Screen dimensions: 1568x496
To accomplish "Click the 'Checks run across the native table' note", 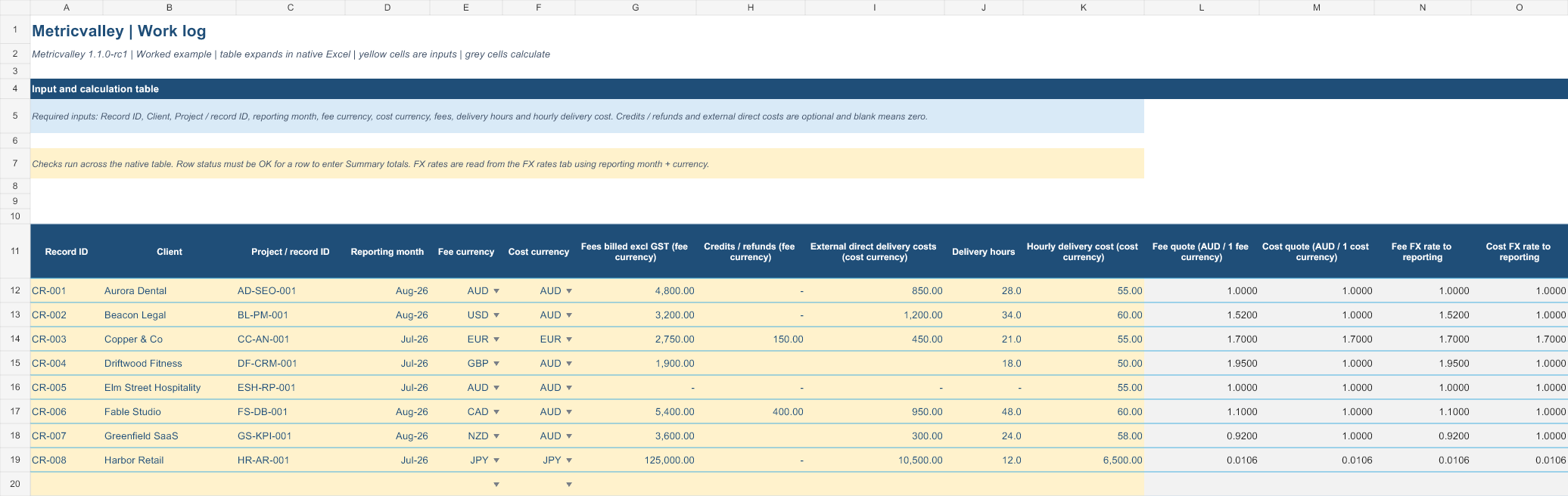I will click(587, 163).
